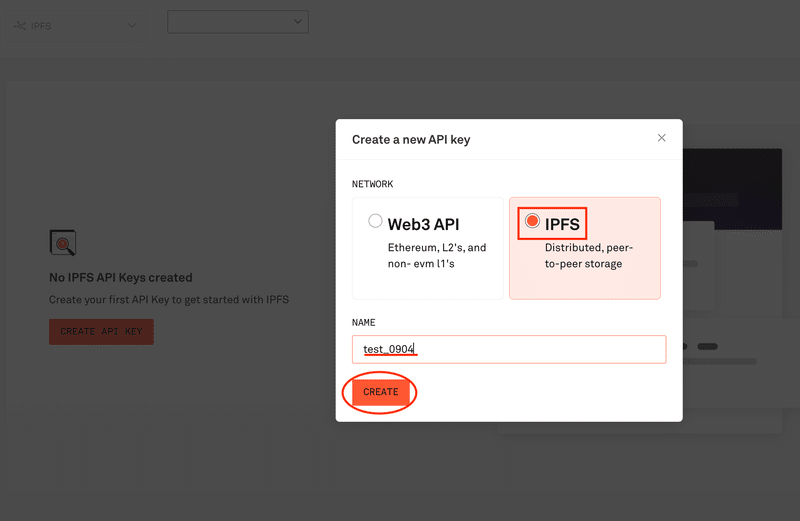Click the CREATE API KEY button
The image size is (800, 521).
[102, 332]
